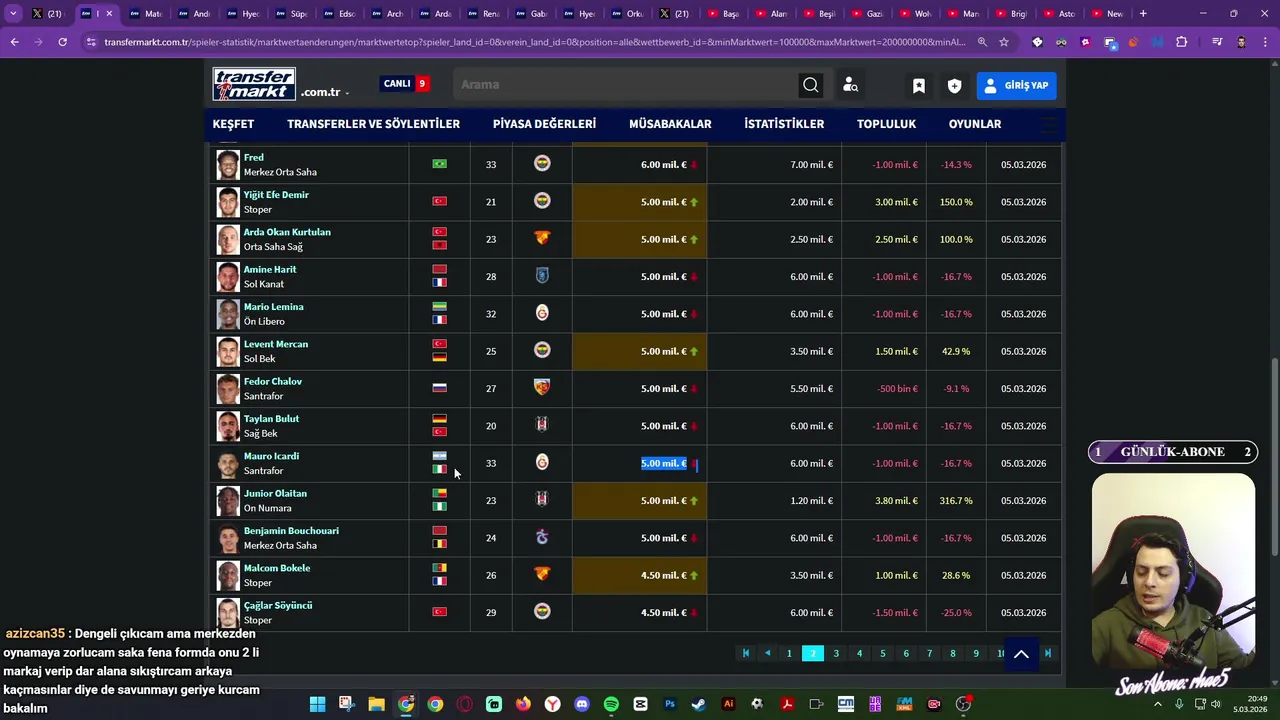Image resolution: width=1280 pixels, height=720 pixels.
Task: Focus the Arama search field
Action: tap(625, 85)
